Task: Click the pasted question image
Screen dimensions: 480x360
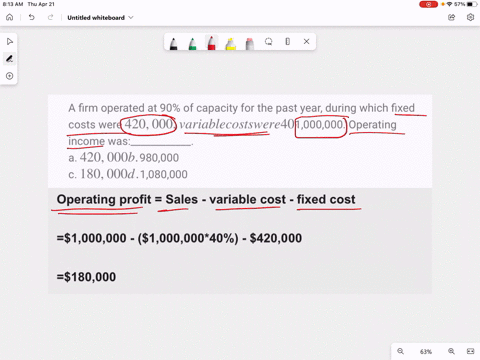Action: click(x=240, y=141)
